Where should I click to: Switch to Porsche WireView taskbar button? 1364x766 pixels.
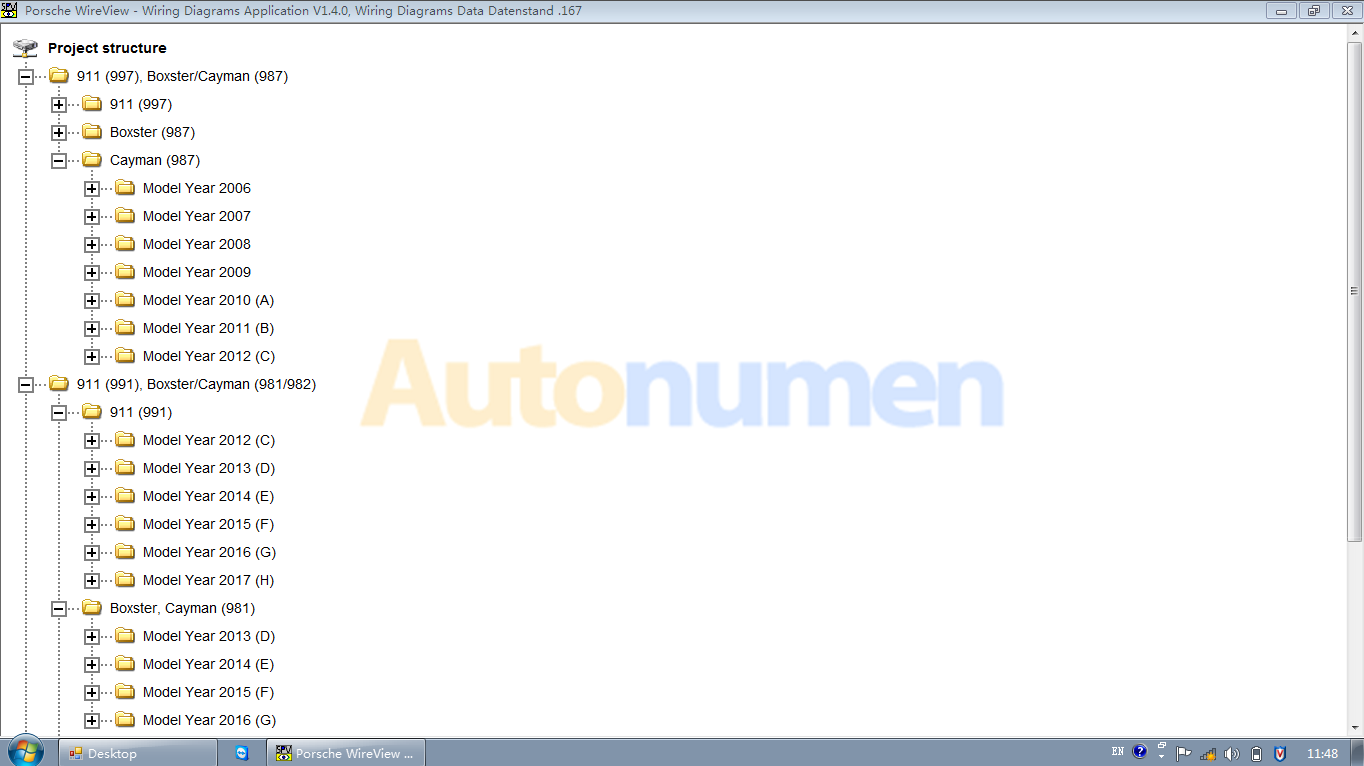click(x=346, y=753)
